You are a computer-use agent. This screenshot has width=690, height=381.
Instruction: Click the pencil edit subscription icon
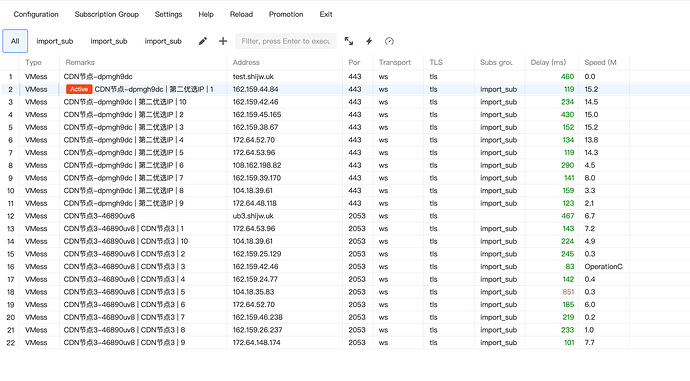pos(202,41)
